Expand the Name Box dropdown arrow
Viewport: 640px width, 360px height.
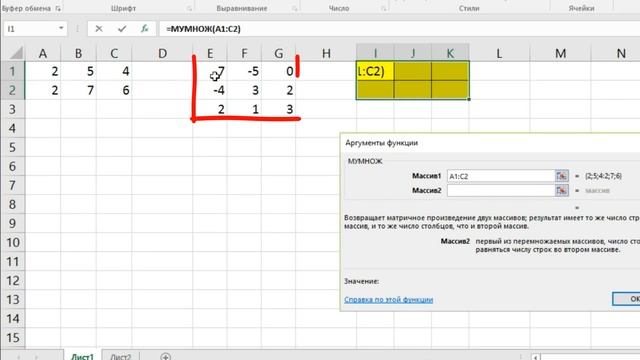61,29
